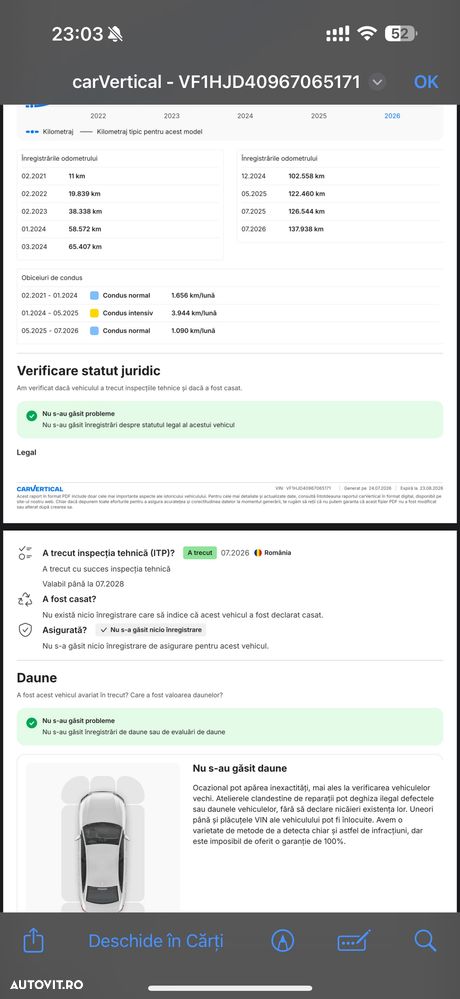Viewport: 460px width, 999px height.
Task: Open search with the magnifier icon
Action: pos(425,940)
